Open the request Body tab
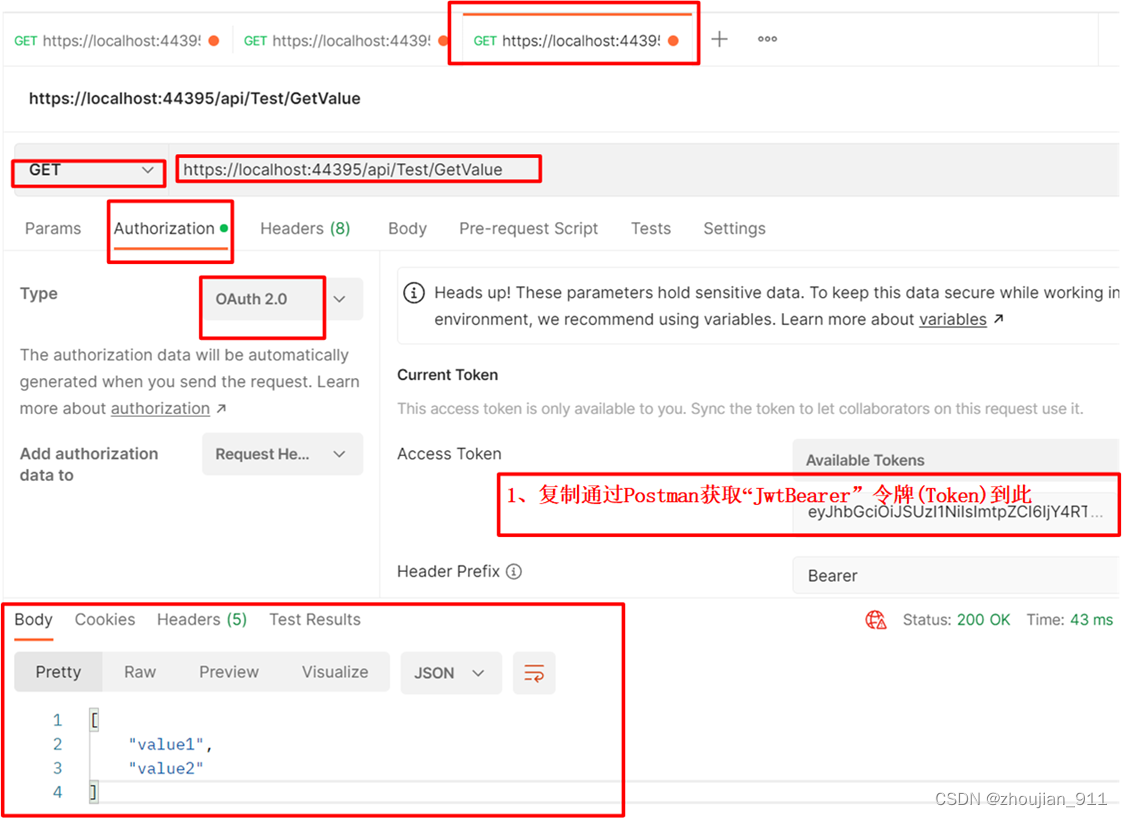1122x818 pixels. [x=407, y=228]
